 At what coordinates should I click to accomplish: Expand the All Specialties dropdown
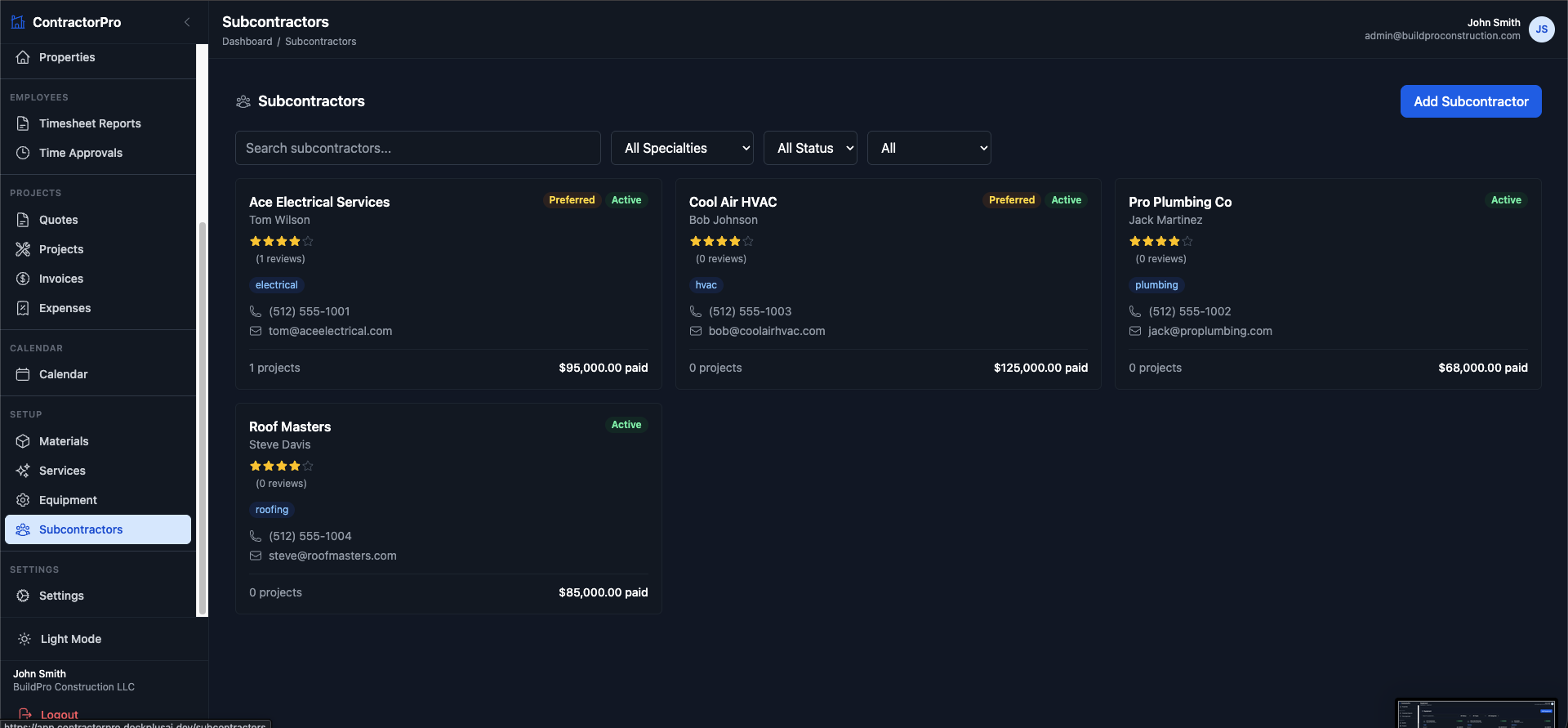point(682,148)
